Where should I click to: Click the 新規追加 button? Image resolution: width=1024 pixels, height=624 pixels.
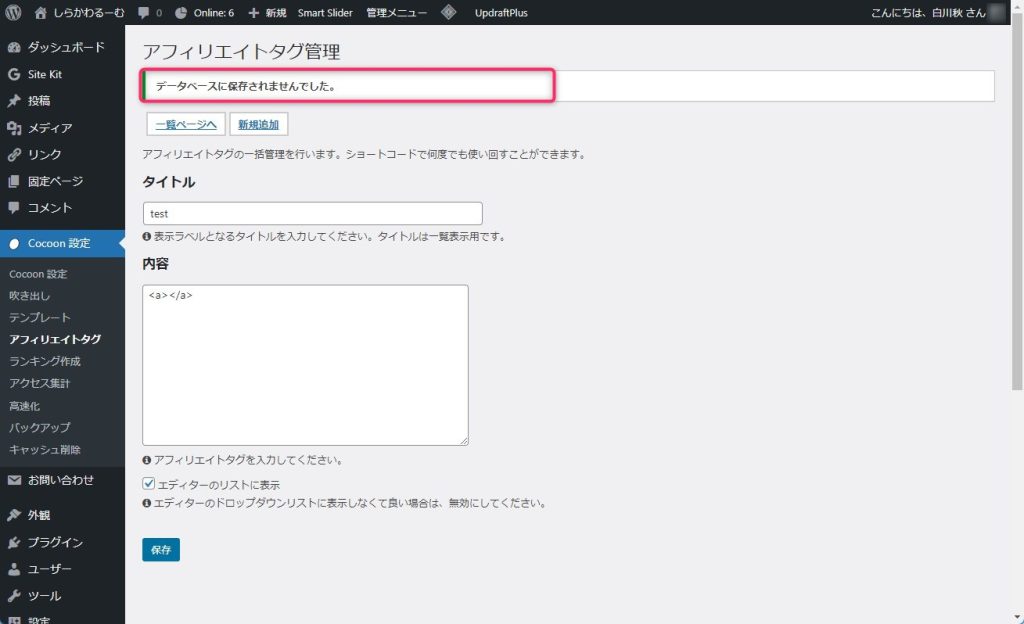pos(259,124)
